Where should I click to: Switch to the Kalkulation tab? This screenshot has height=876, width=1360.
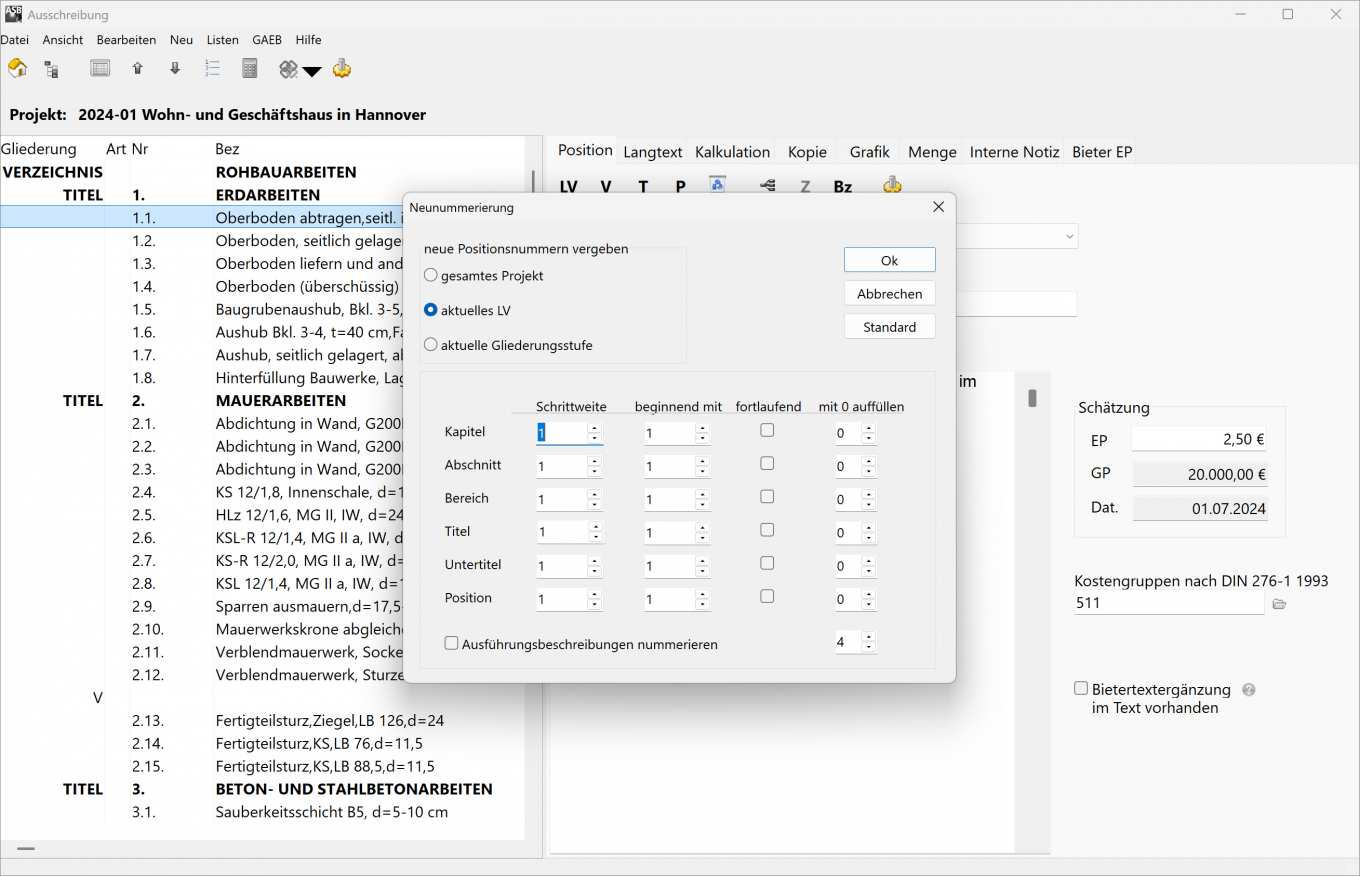click(733, 152)
